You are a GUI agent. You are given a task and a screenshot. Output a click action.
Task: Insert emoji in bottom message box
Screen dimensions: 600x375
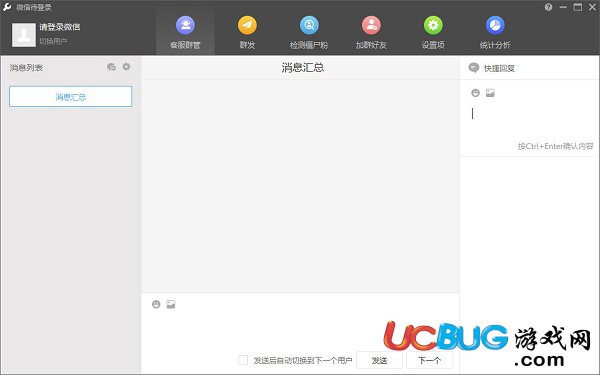pos(156,304)
